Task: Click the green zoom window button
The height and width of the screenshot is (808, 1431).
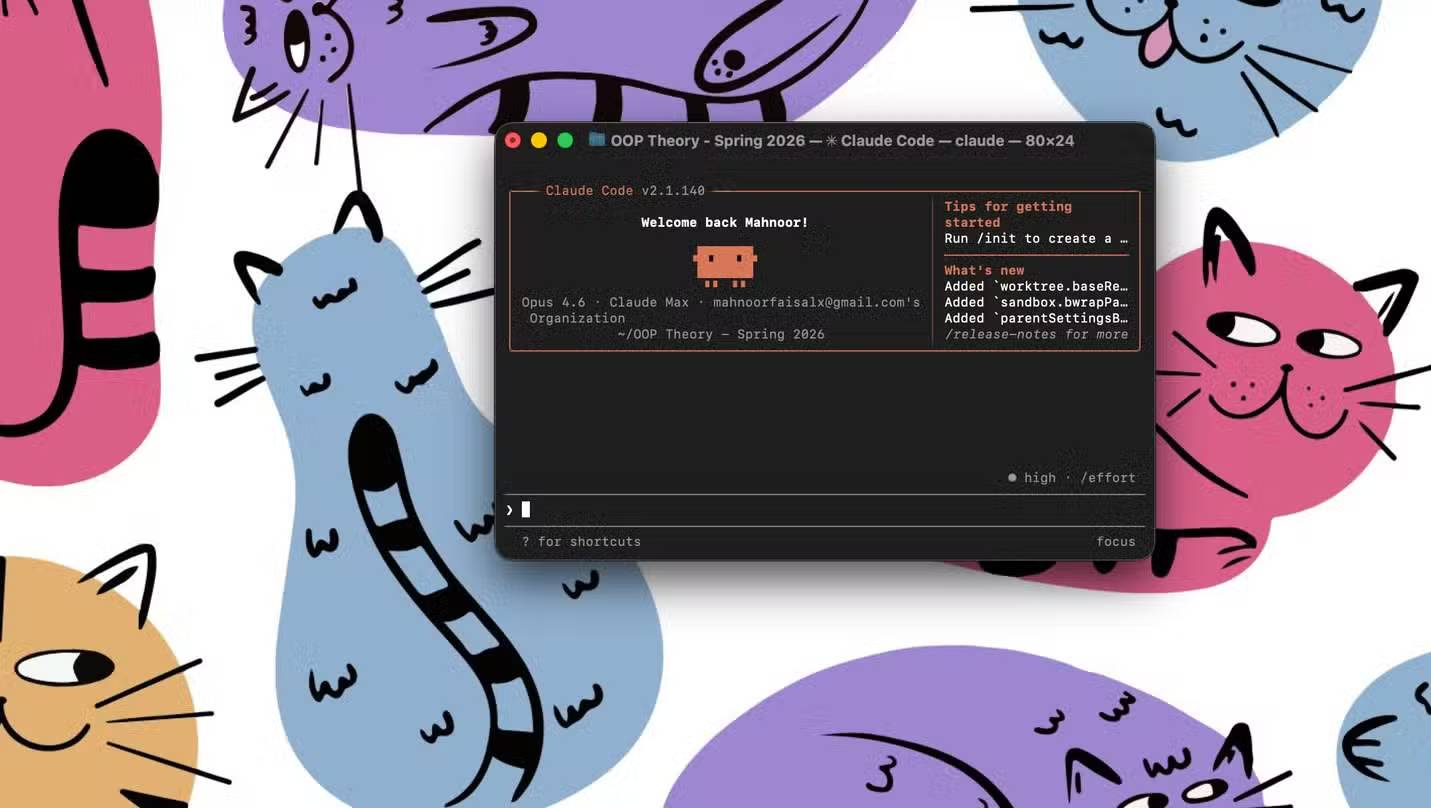Action: [x=565, y=141]
